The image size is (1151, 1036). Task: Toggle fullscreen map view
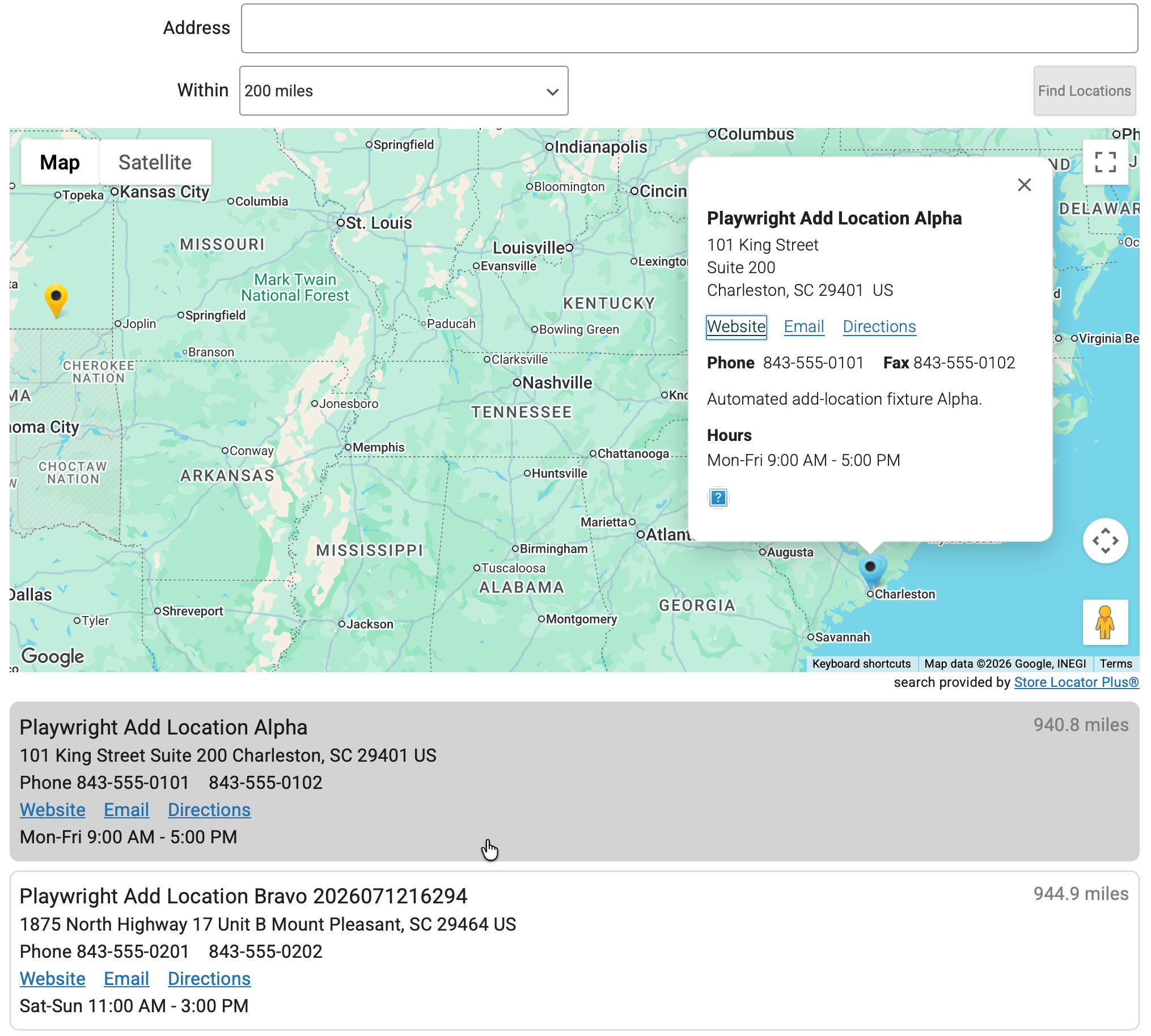[x=1105, y=162]
